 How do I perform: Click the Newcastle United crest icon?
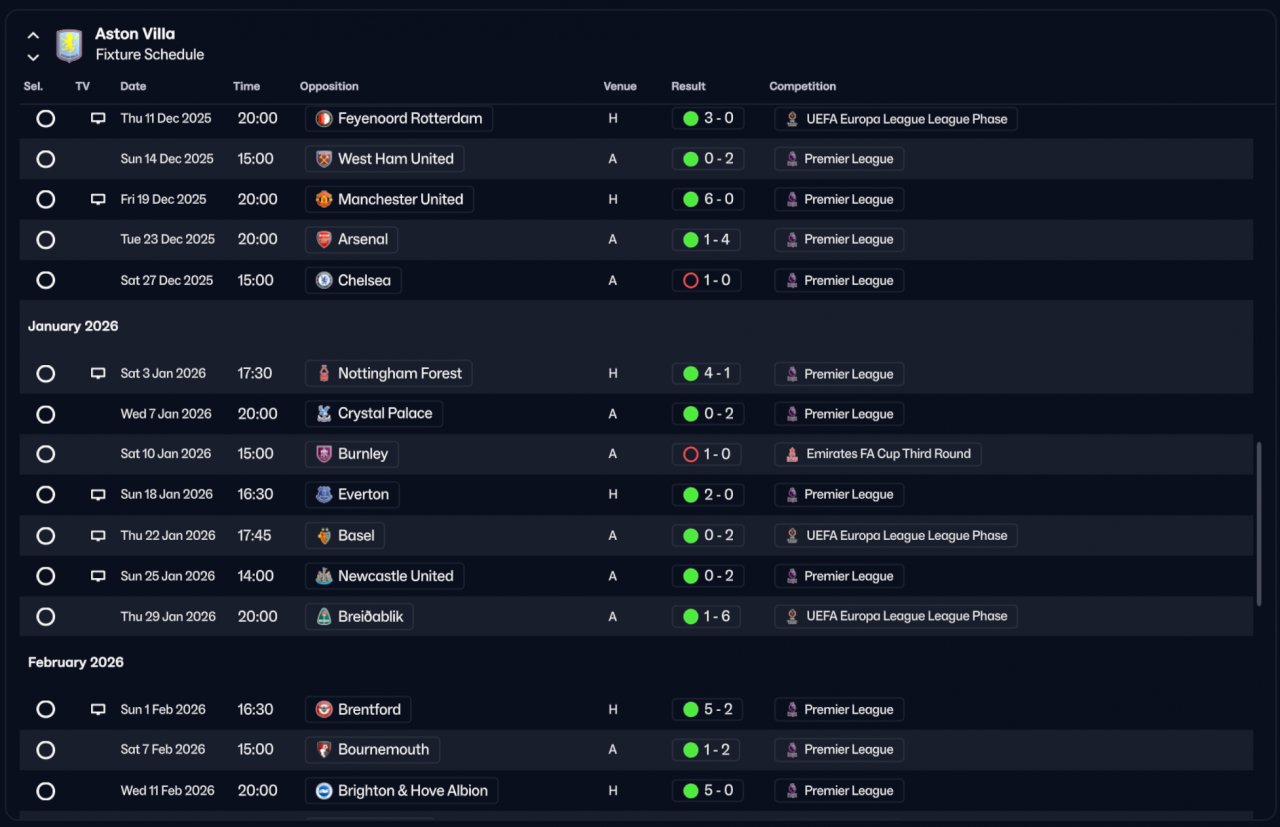(x=323, y=576)
